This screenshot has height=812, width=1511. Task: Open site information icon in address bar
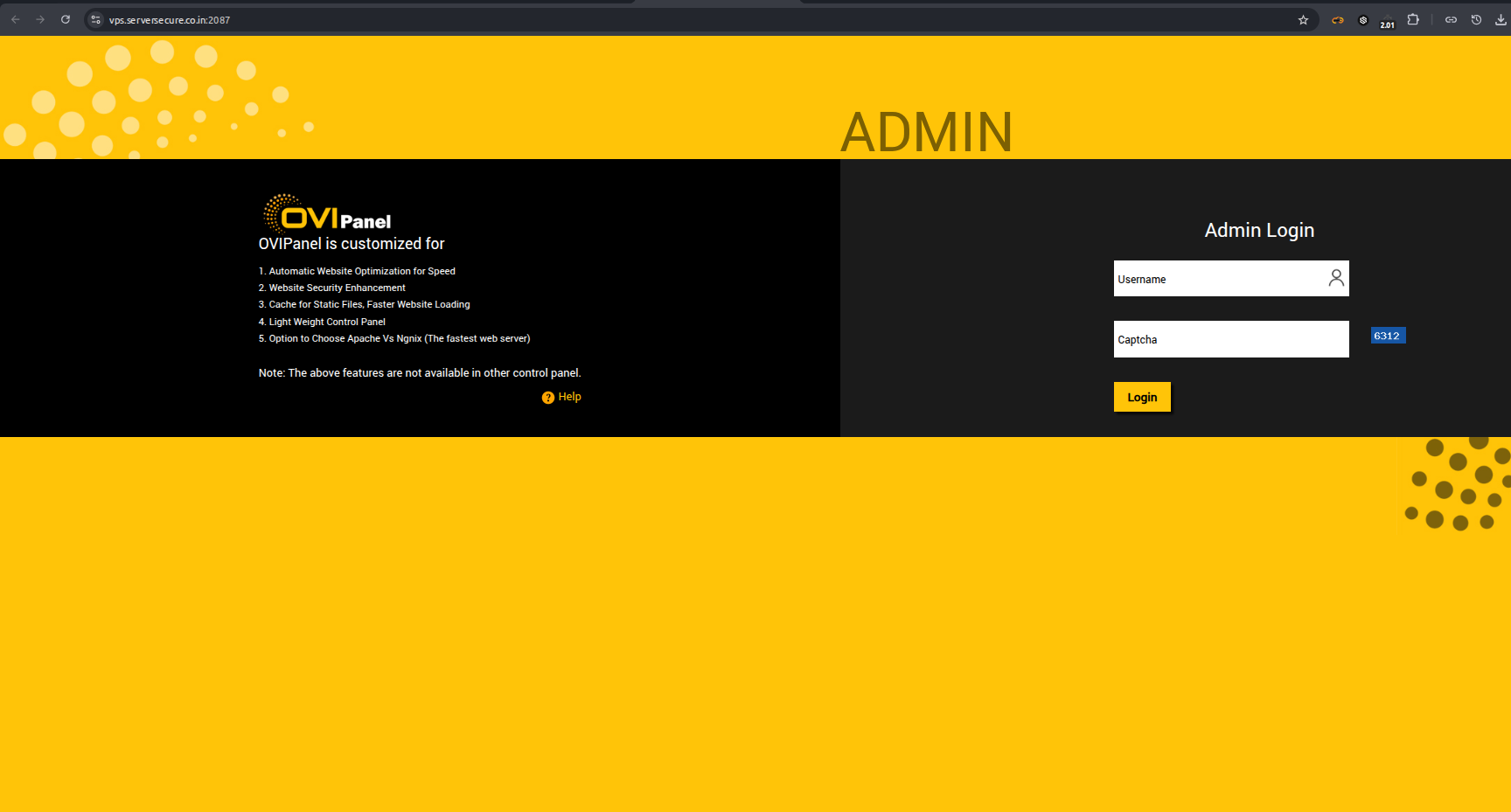coord(96,19)
